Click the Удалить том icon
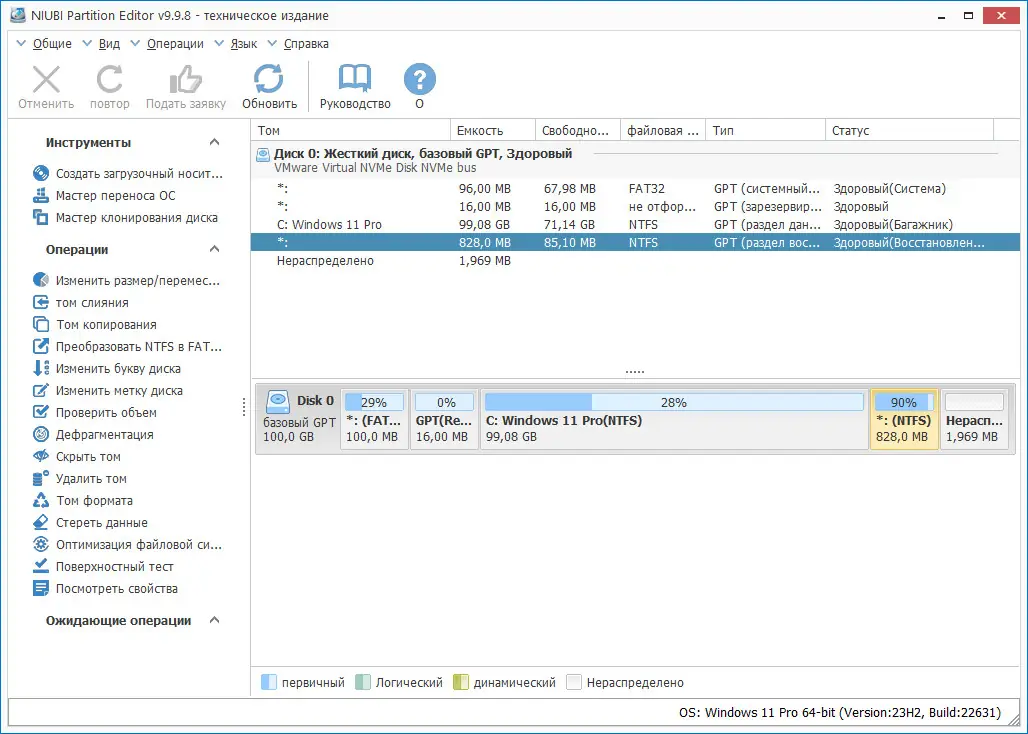The height and width of the screenshot is (734, 1028). coord(41,478)
